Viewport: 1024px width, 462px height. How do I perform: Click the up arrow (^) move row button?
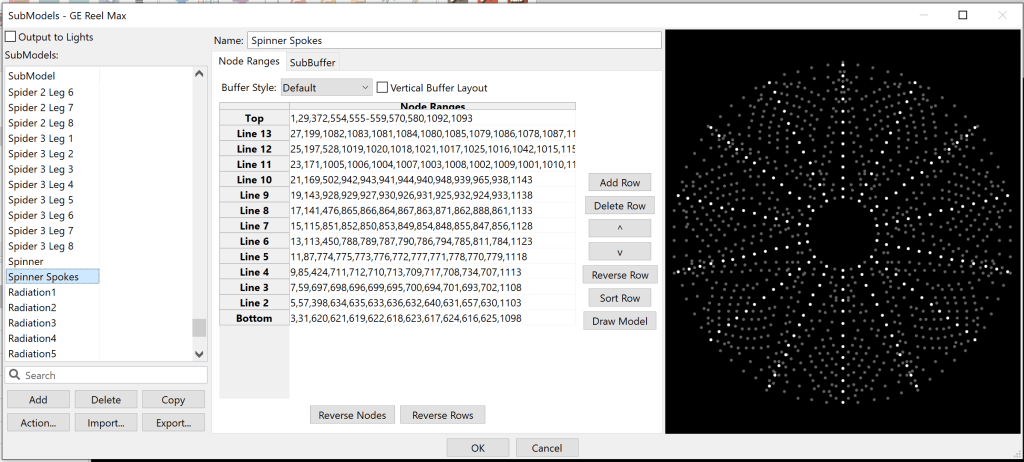619,229
